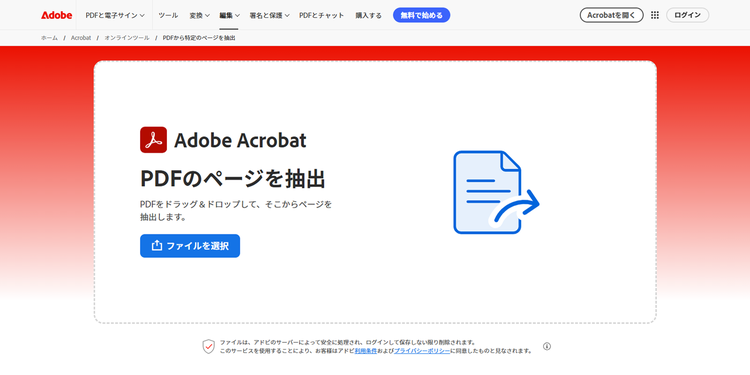Click the PDFのページを抽出 heading

(232, 179)
